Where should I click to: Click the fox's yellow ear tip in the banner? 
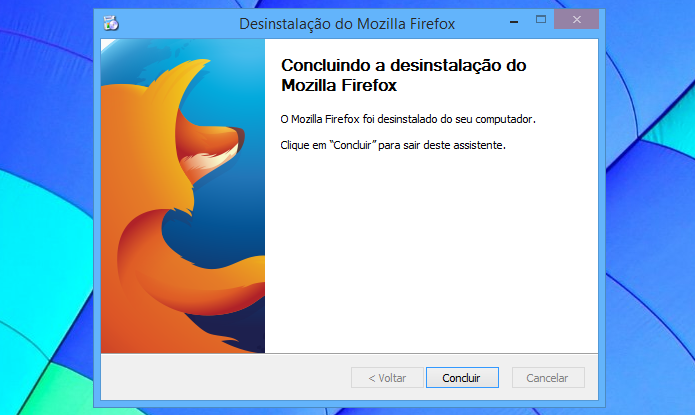tap(200, 63)
